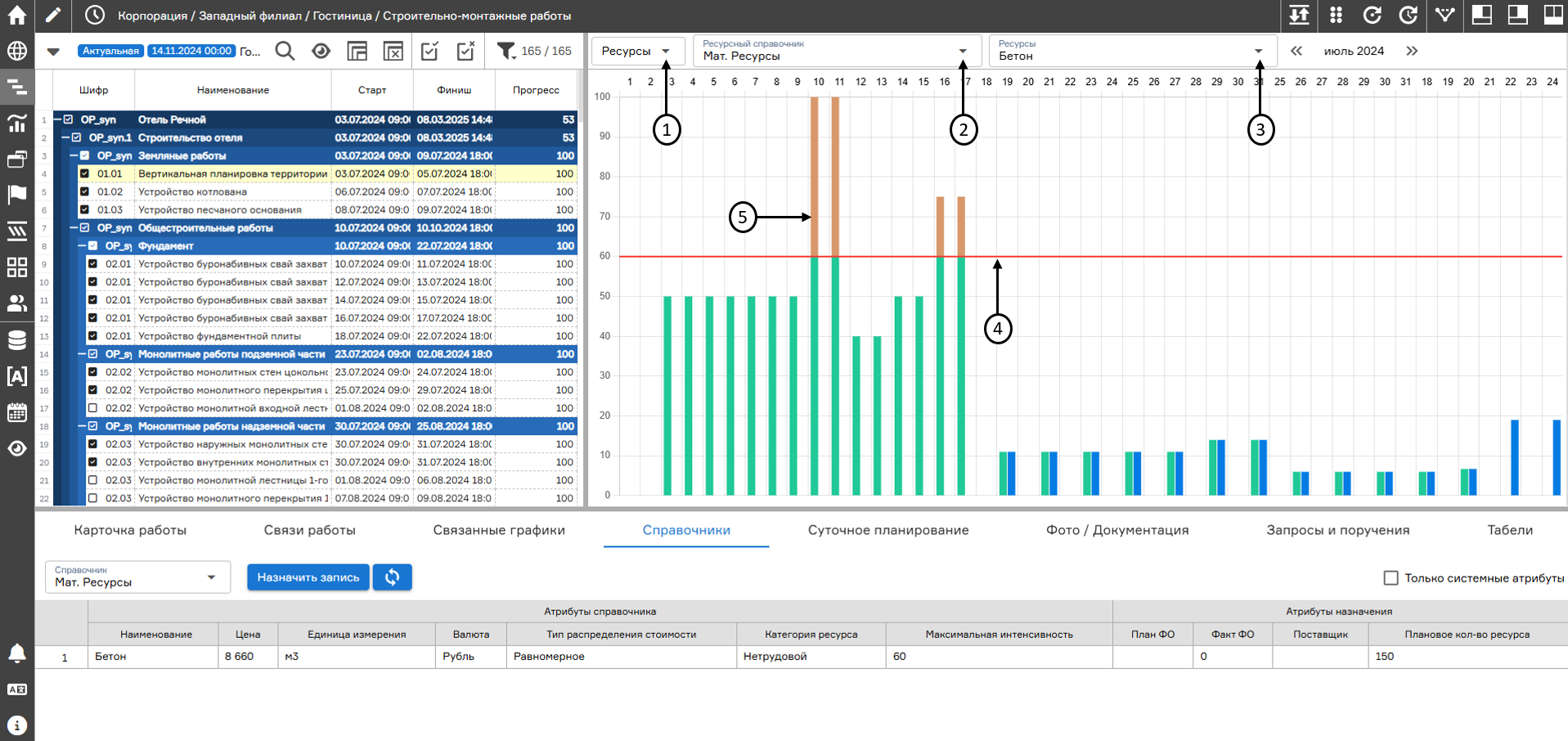Collapse the Отель Речной tree node

(58, 119)
